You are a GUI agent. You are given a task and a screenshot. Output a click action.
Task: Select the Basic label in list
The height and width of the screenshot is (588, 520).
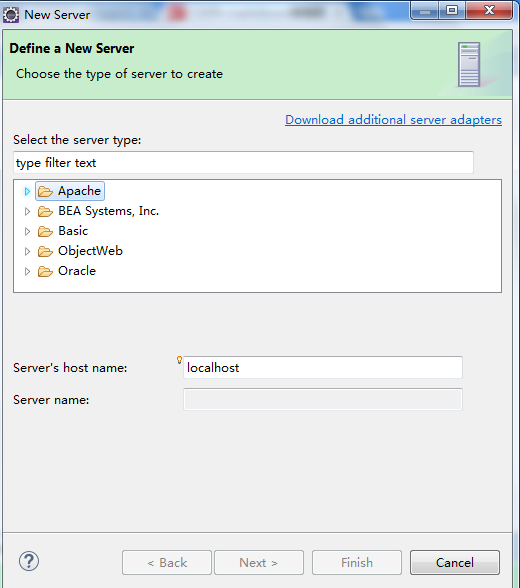click(73, 231)
